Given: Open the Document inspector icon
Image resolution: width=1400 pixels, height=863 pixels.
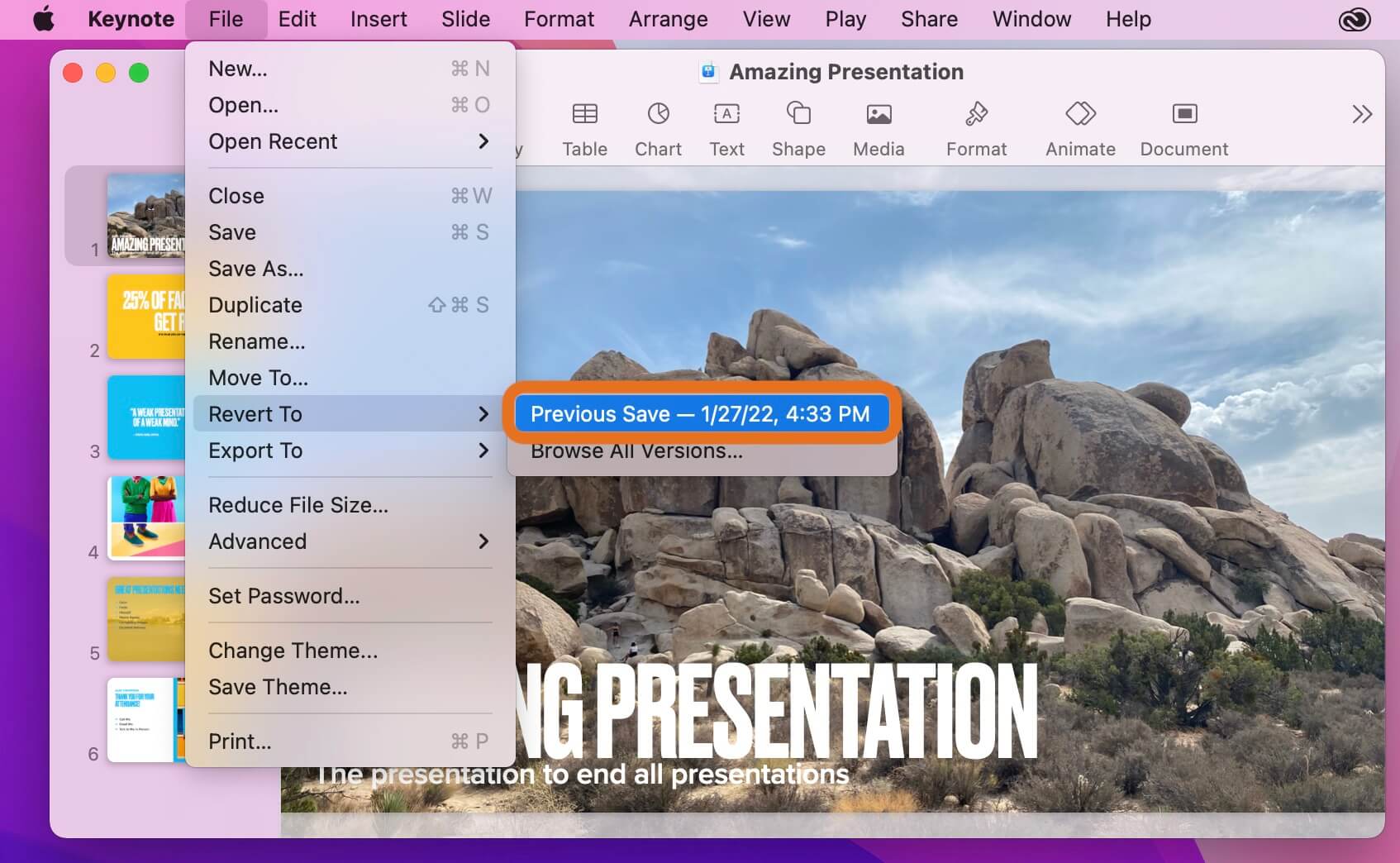Looking at the screenshot, I should (x=1184, y=114).
